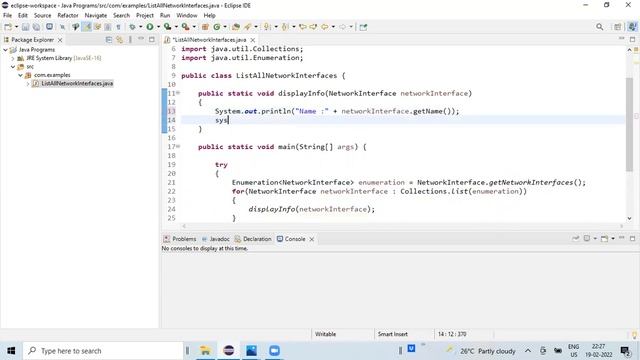
Task: Click 'Smart Insert' in the status bar
Action: pos(393,334)
